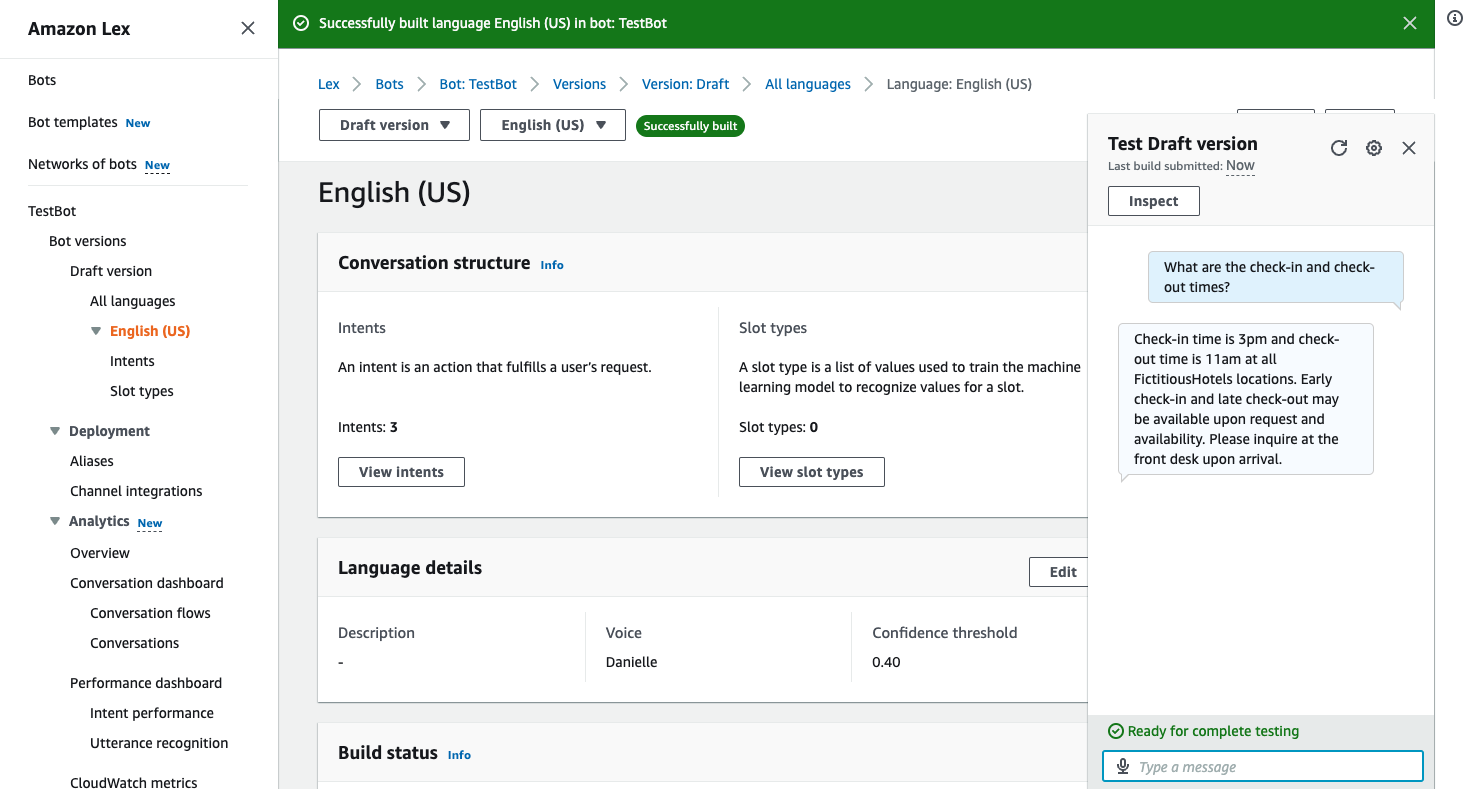
Task: Click the New badge beside Bot templates
Action: pos(138,123)
